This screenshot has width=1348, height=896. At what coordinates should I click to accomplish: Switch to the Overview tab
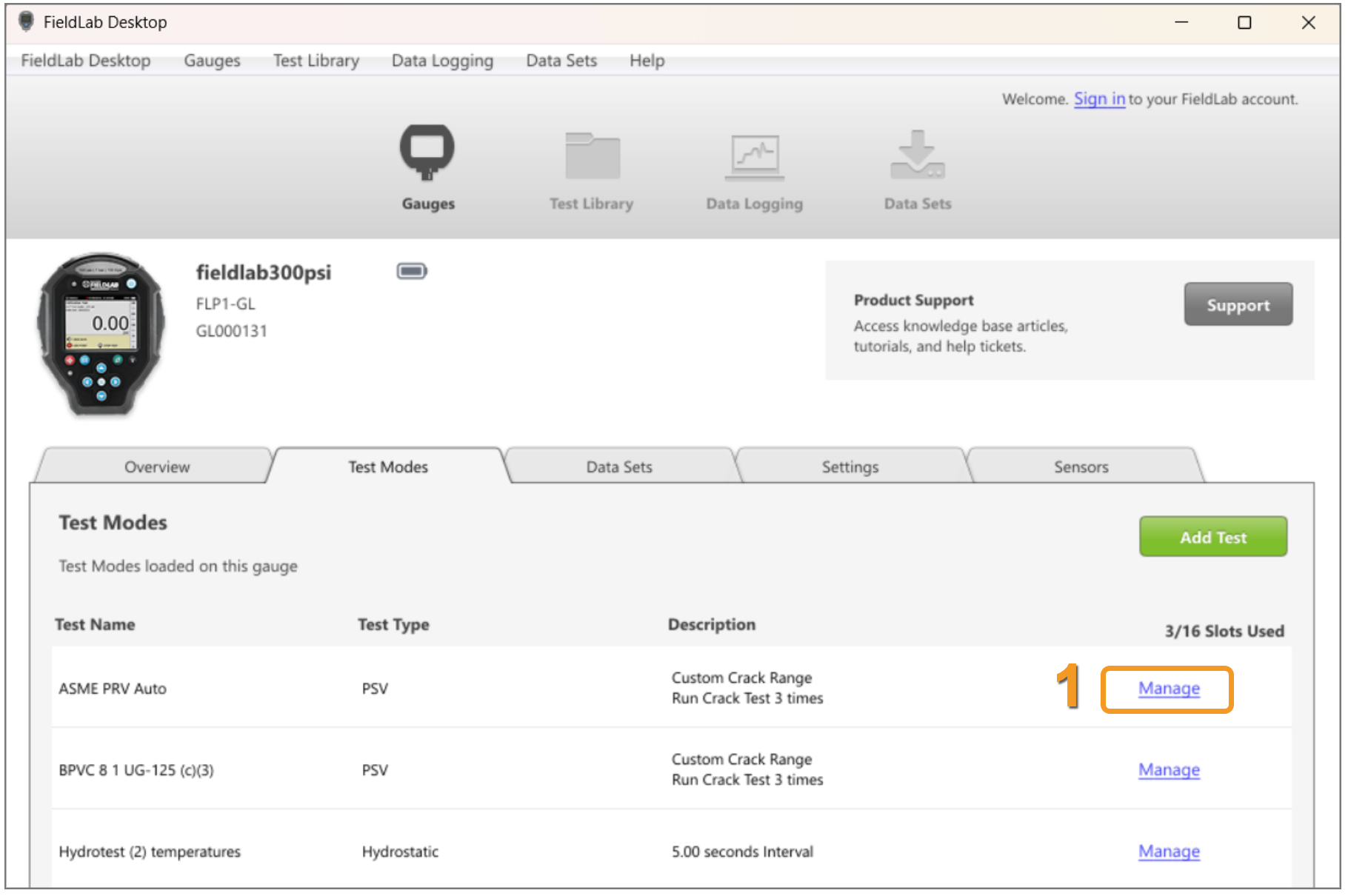pyautogui.click(x=157, y=467)
